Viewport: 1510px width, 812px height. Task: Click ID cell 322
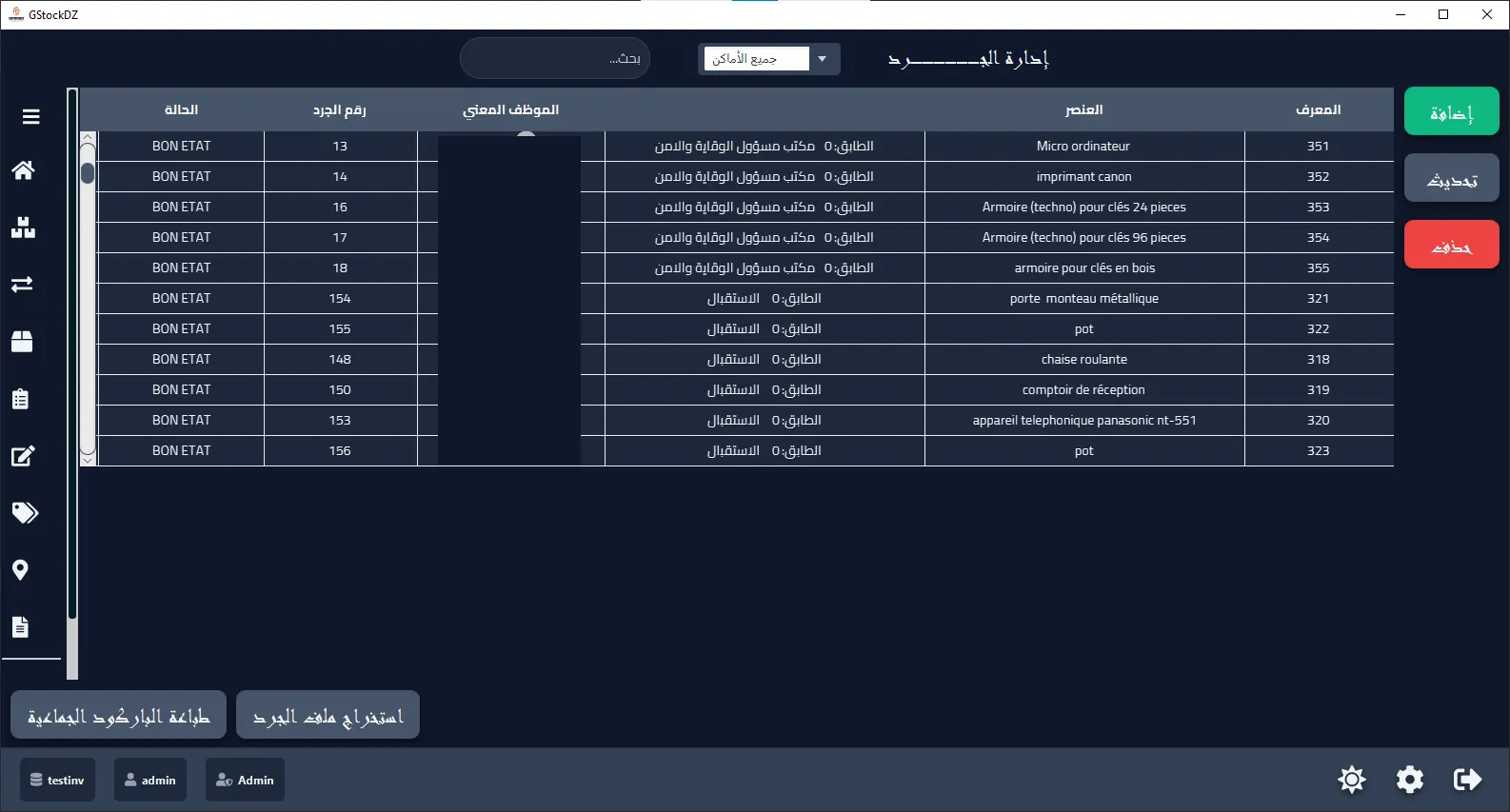1319,328
